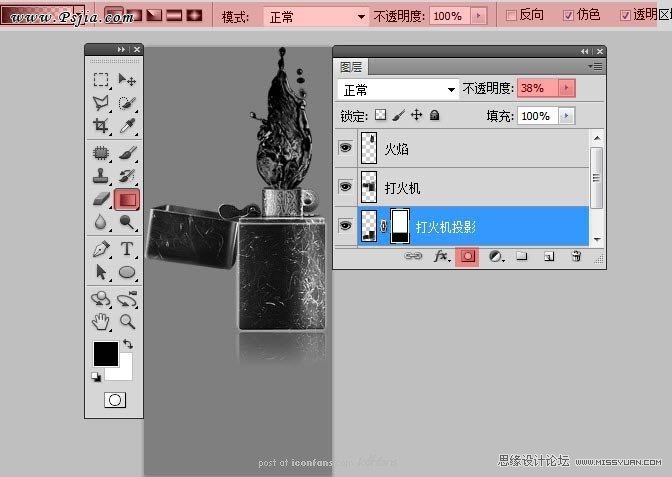Select the 3D Rotate tool
Viewport: 672px width, 477px height.
(101, 299)
